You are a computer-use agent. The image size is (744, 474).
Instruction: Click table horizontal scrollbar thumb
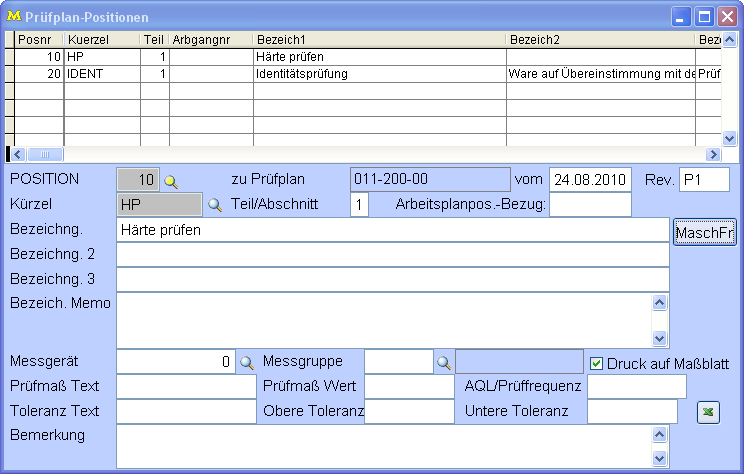point(45,154)
